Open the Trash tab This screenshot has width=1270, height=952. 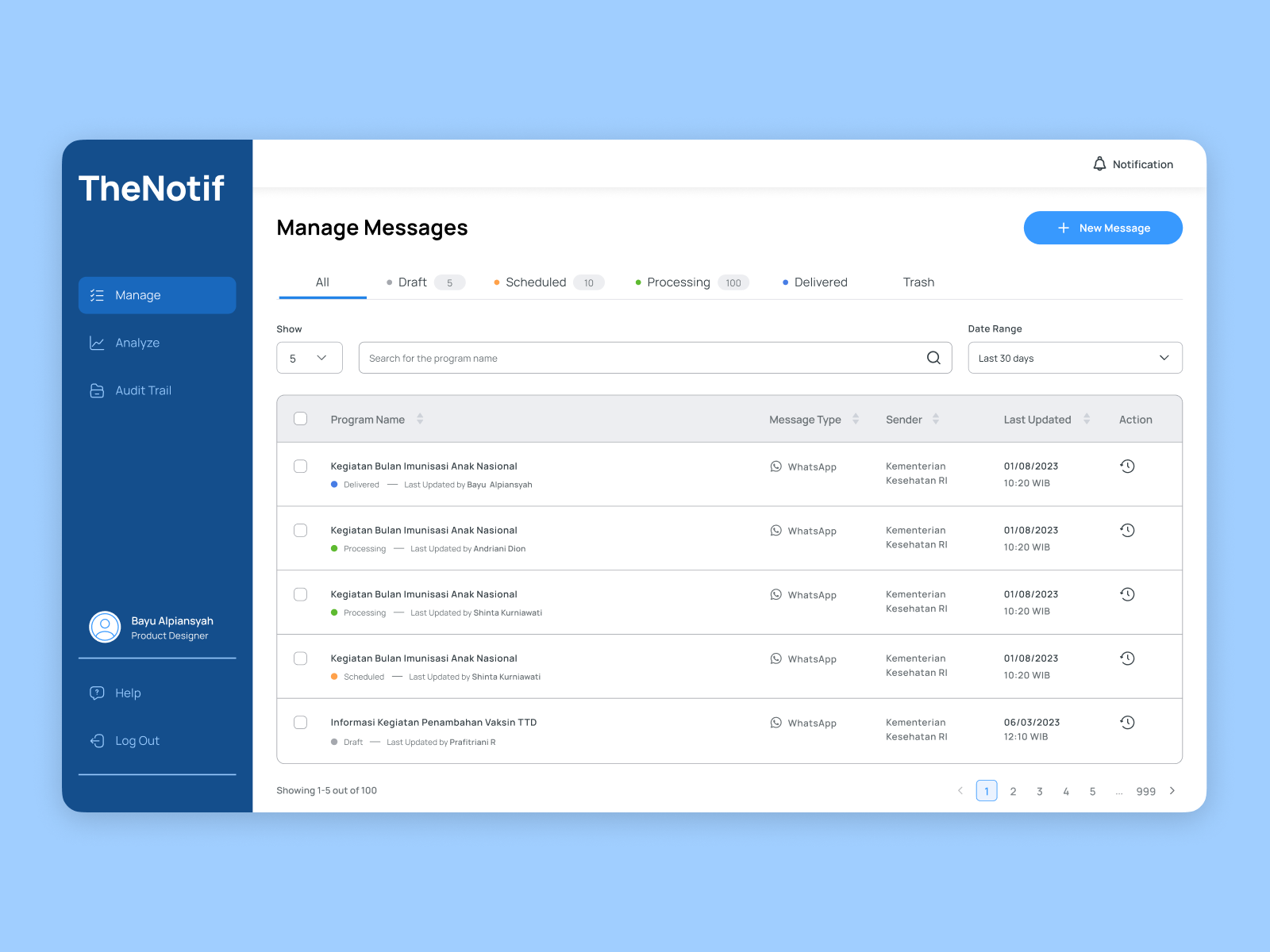point(918,282)
